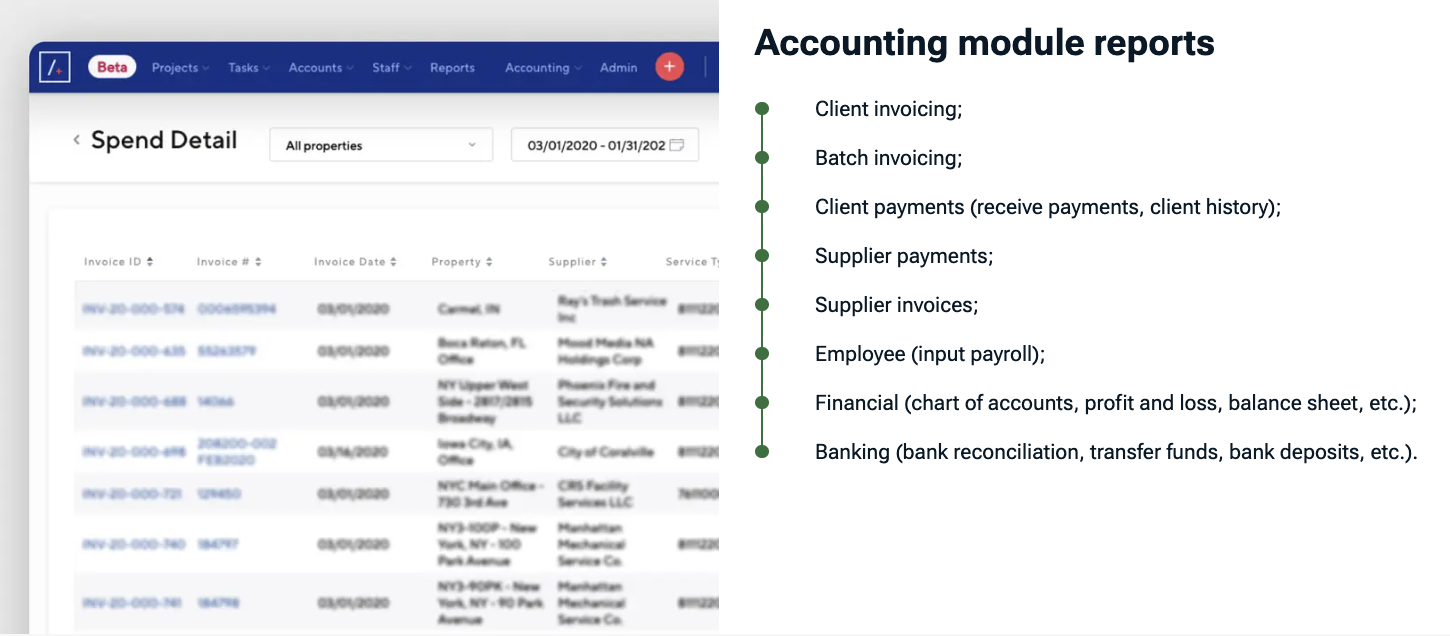Sort by Invoice Date column arrows
The width and height of the screenshot is (1450, 636).
[393, 262]
